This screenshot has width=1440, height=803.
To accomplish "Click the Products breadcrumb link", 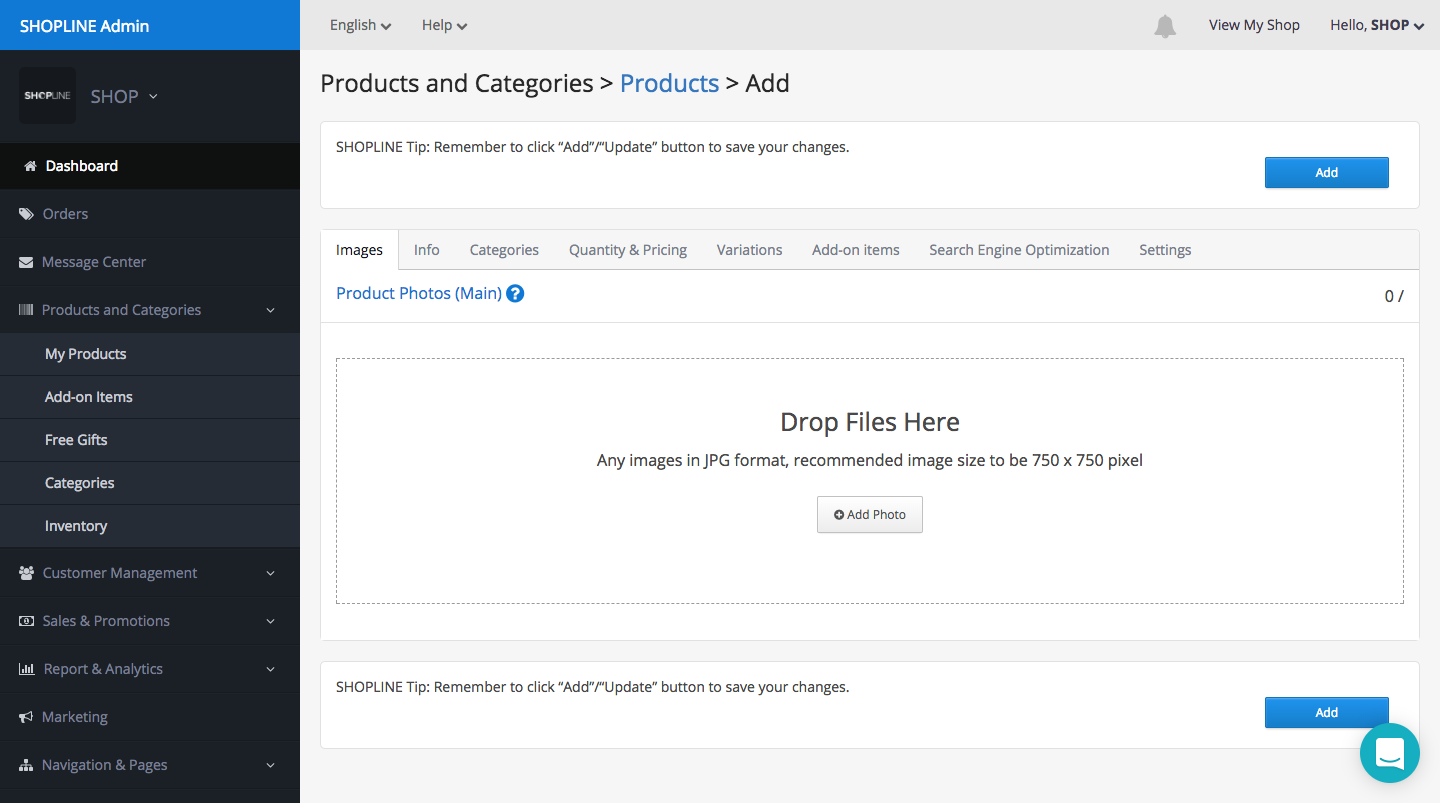I will [x=669, y=83].
